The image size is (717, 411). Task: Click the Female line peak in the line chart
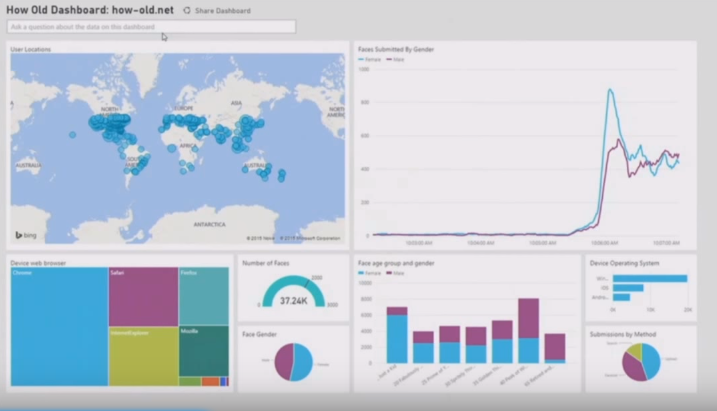(x=610, y=90)
